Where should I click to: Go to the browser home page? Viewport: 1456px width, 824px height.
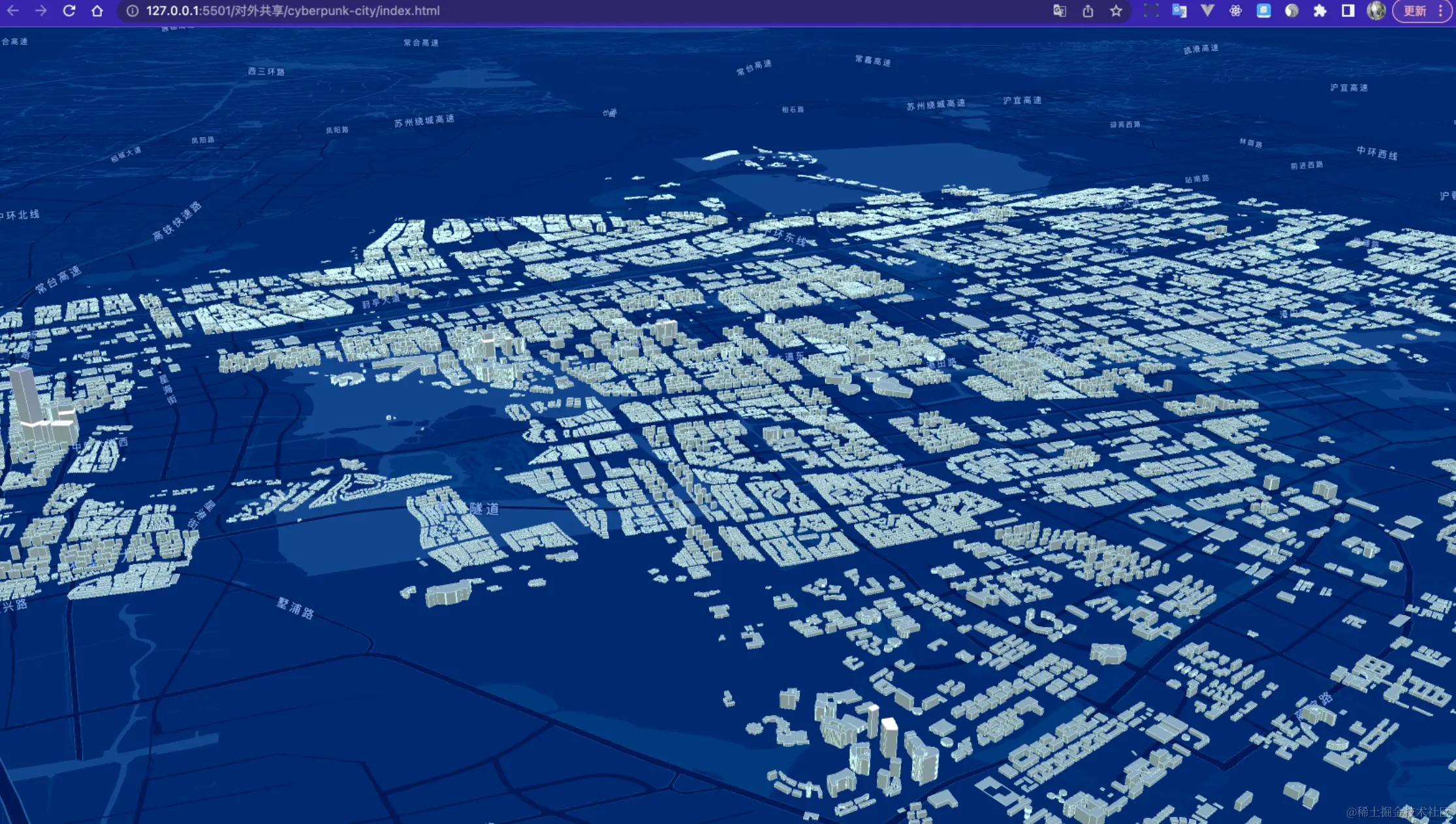click(x=97, y=10)
